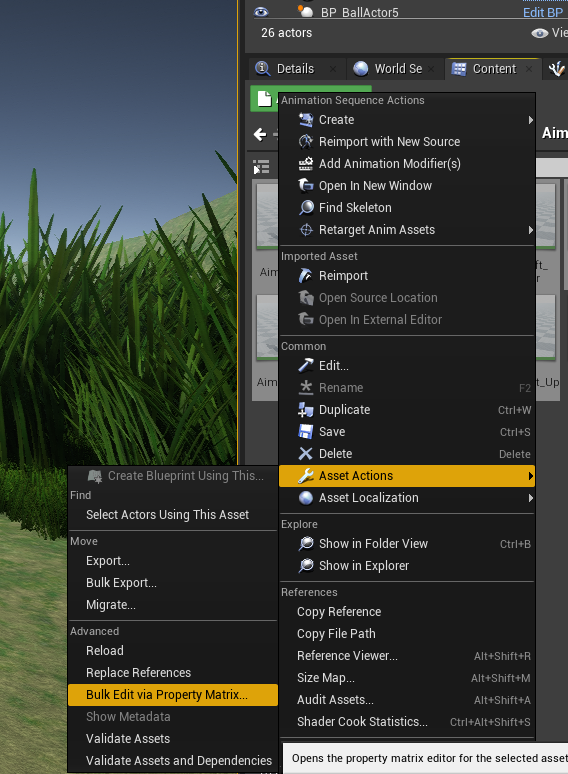The height and width of the screenshot is (774, 568).
Task: Click the Show in Explorer icon
Action: [x=306, y=566]
